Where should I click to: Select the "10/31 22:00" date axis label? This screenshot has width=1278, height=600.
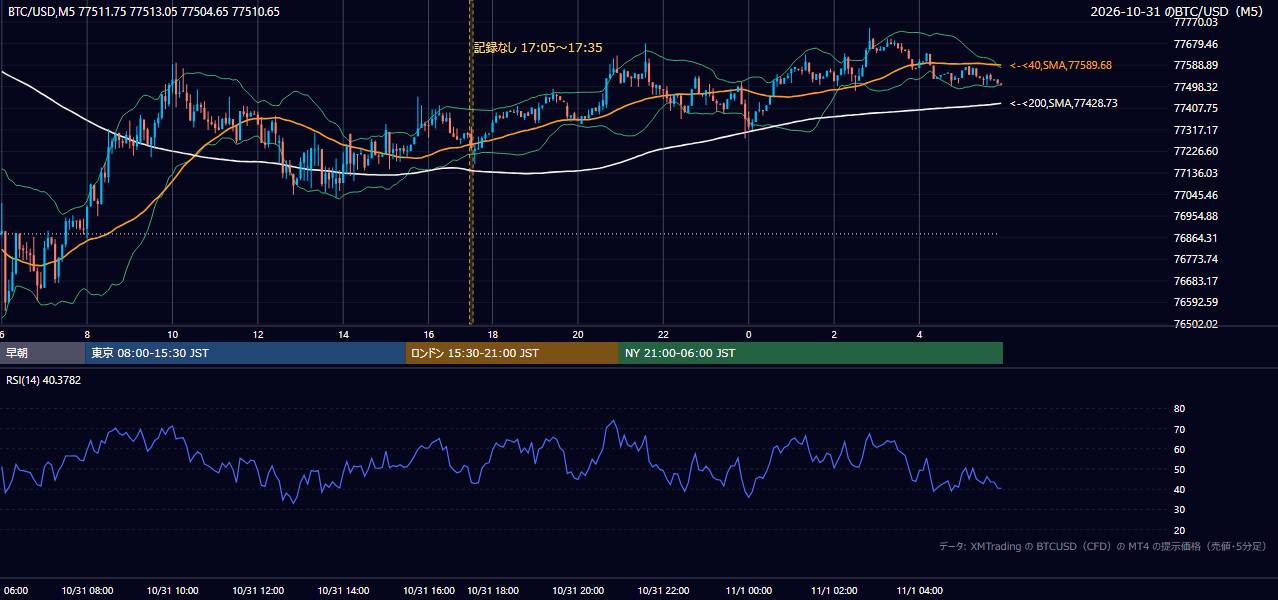[663, 590]
